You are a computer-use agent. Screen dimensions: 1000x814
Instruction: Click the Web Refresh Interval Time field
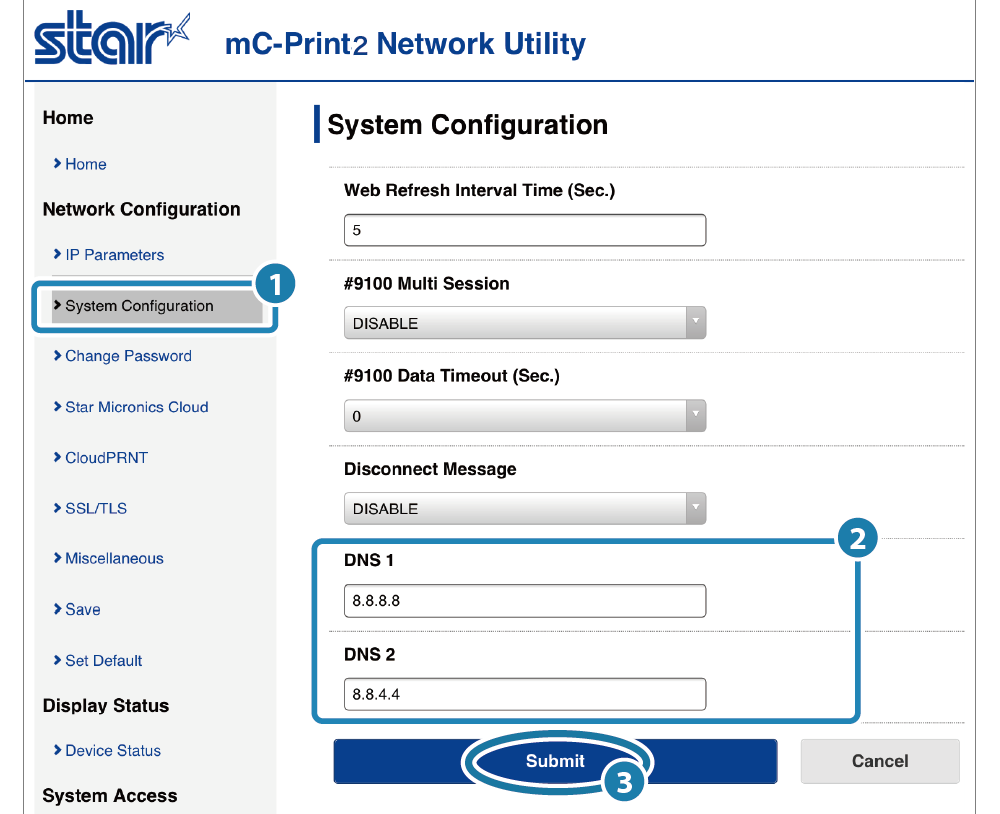525,230
